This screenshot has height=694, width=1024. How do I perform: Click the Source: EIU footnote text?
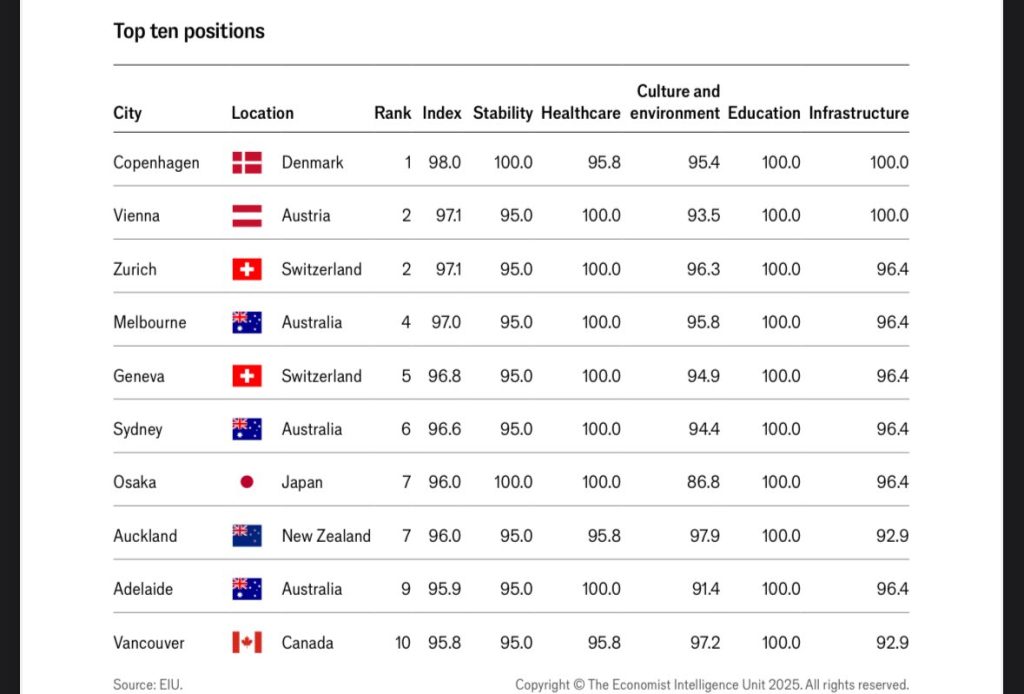click(x=148, y=685)
